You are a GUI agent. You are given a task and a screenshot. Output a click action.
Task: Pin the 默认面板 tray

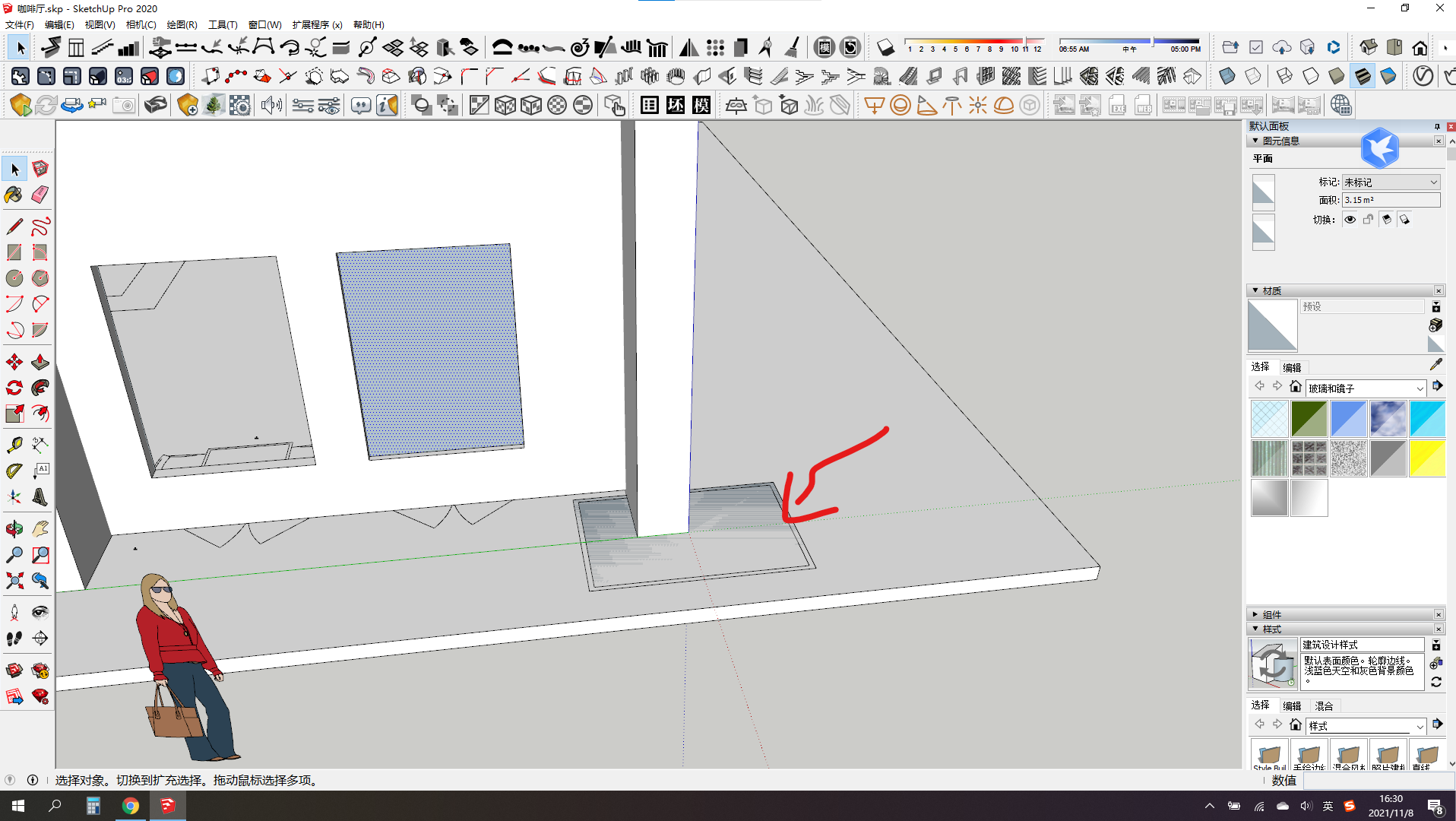tap(1437, 127)
